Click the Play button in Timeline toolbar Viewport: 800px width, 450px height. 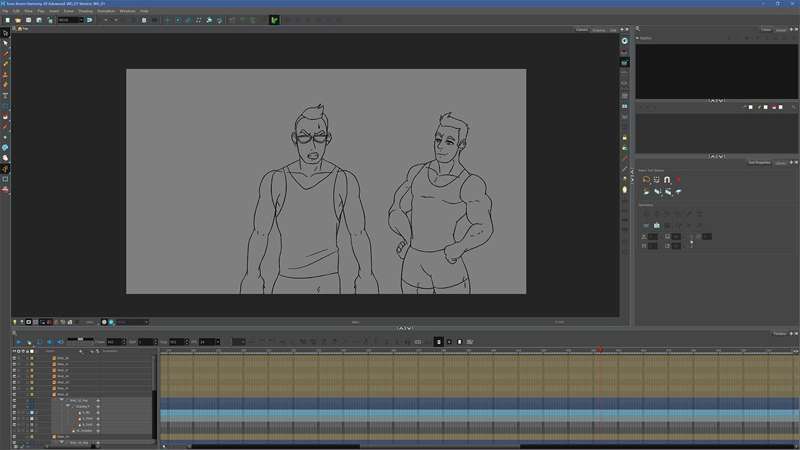(18, 342)
